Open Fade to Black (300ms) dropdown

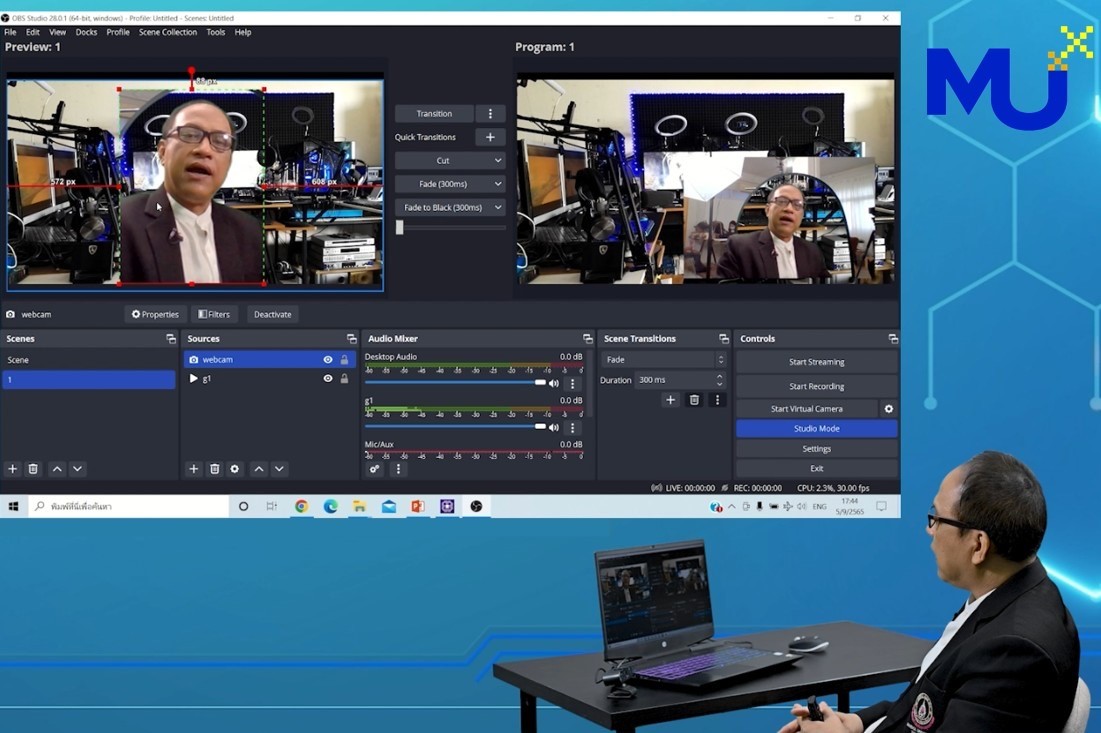450,208
